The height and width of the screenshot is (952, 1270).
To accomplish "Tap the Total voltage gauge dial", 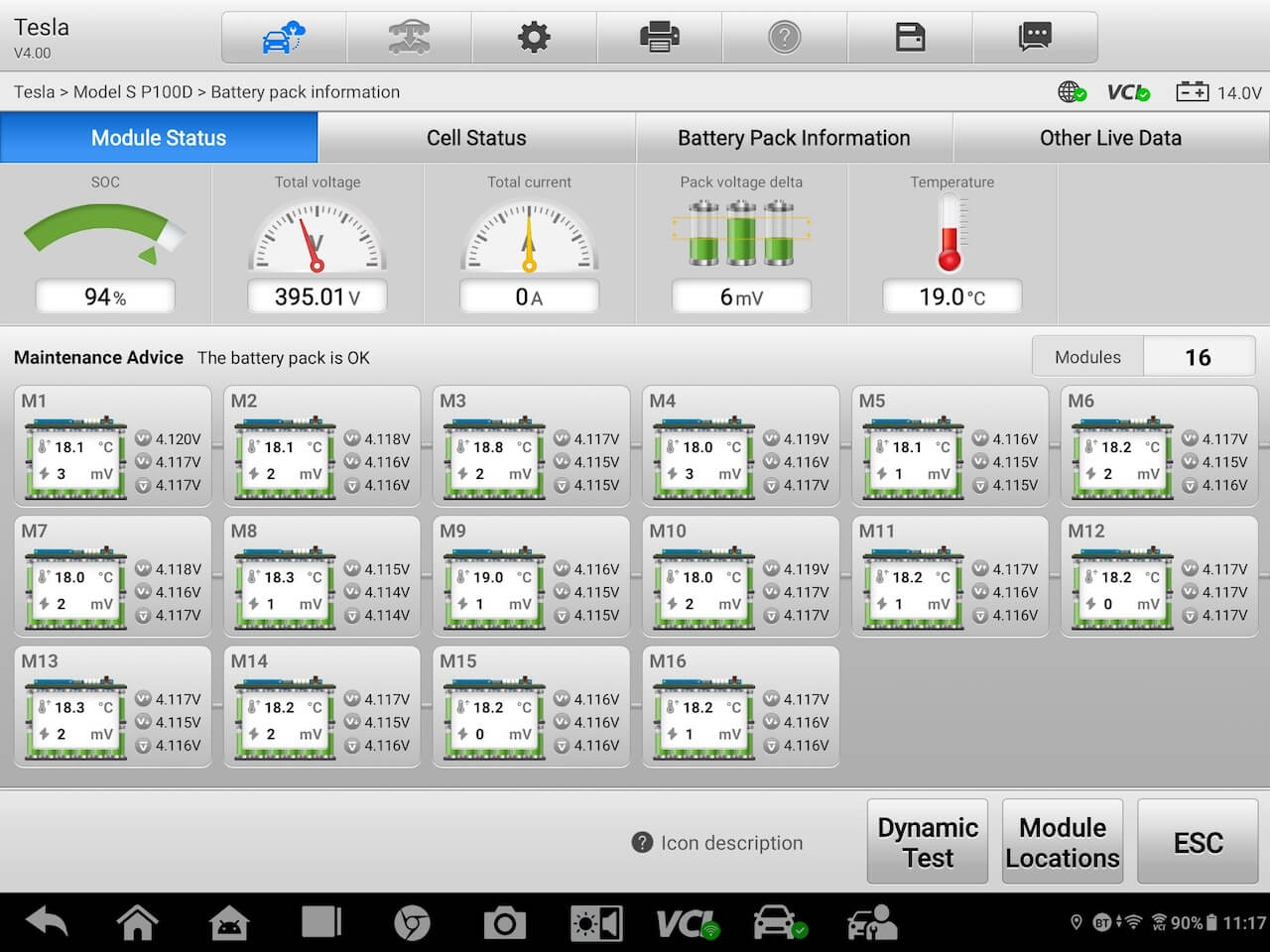I will coord(317,236).
